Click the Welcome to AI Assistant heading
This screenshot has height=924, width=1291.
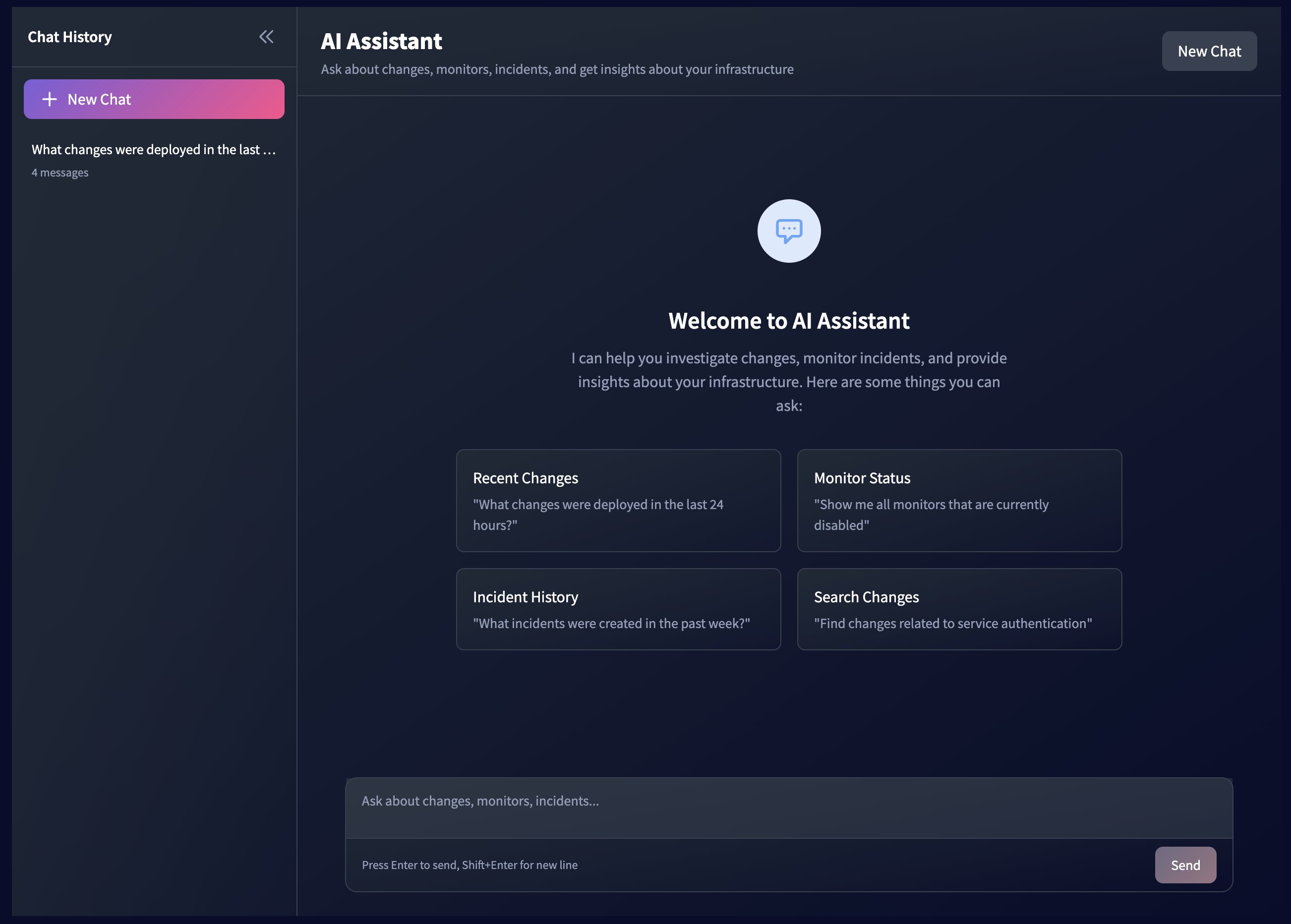(x=789, y=320)
